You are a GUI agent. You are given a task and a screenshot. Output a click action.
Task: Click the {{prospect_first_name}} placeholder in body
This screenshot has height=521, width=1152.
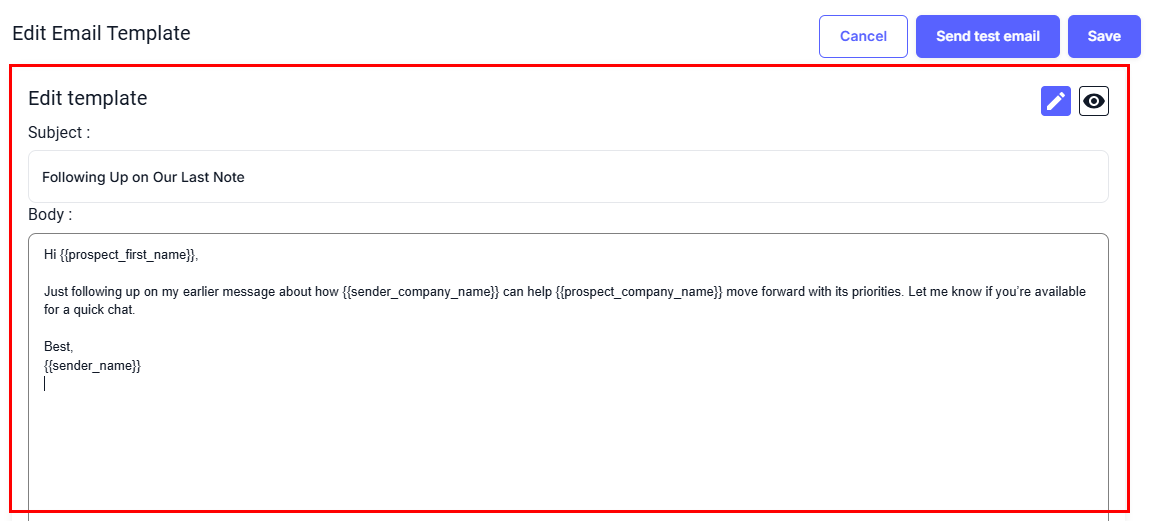(x=127, y=255)
